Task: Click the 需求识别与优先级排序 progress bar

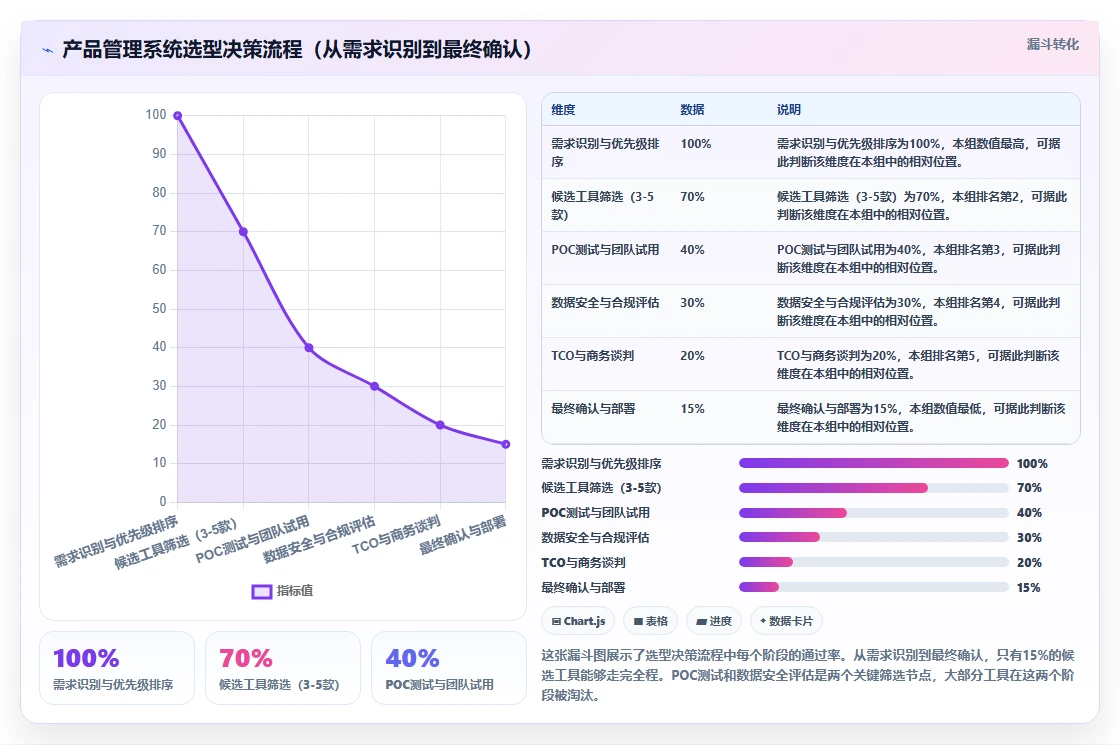Action: (874, 464)
